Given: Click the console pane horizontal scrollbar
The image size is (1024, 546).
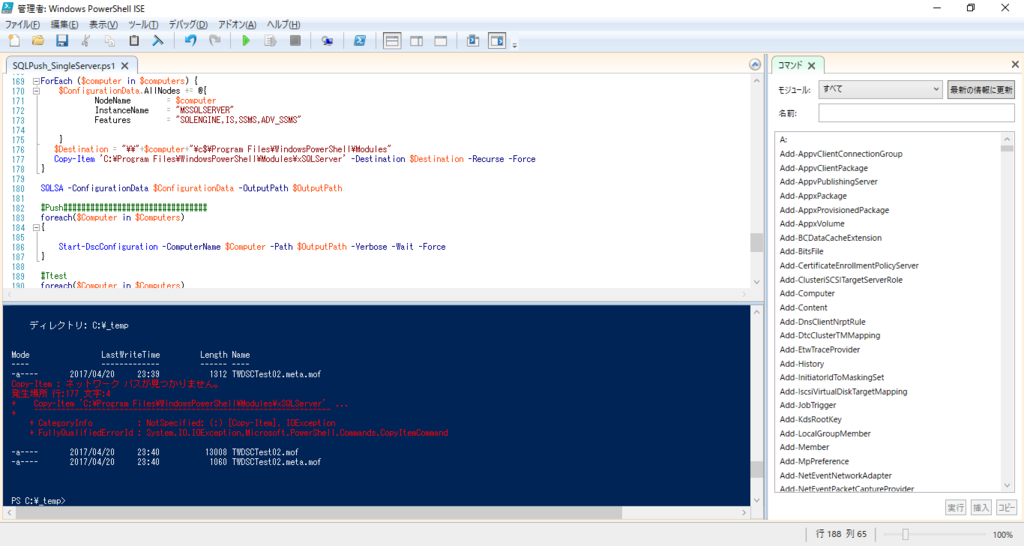Looking at the screenshot, I should pyautogui.click(x=376, y=513).
